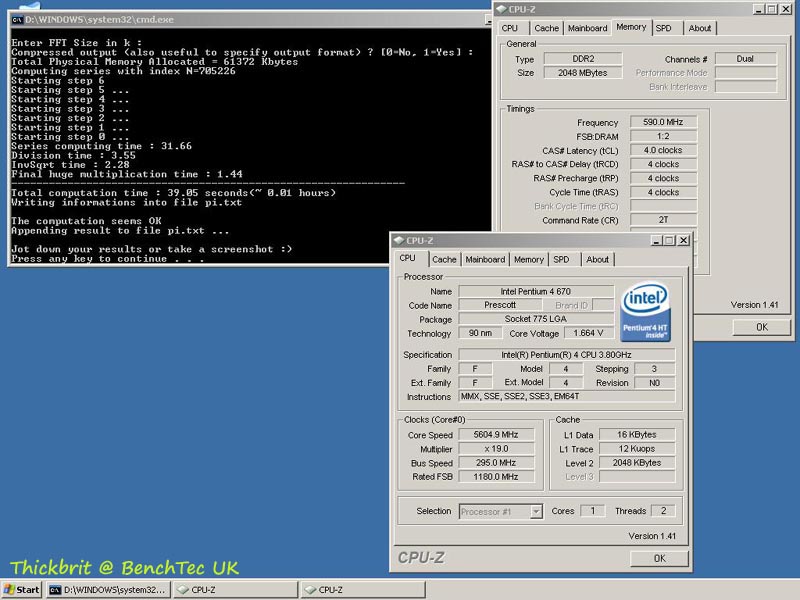This screenshot has height=600, width=800.
Task: Click the front CPU-Z window title icon
Action: point(399,240)
